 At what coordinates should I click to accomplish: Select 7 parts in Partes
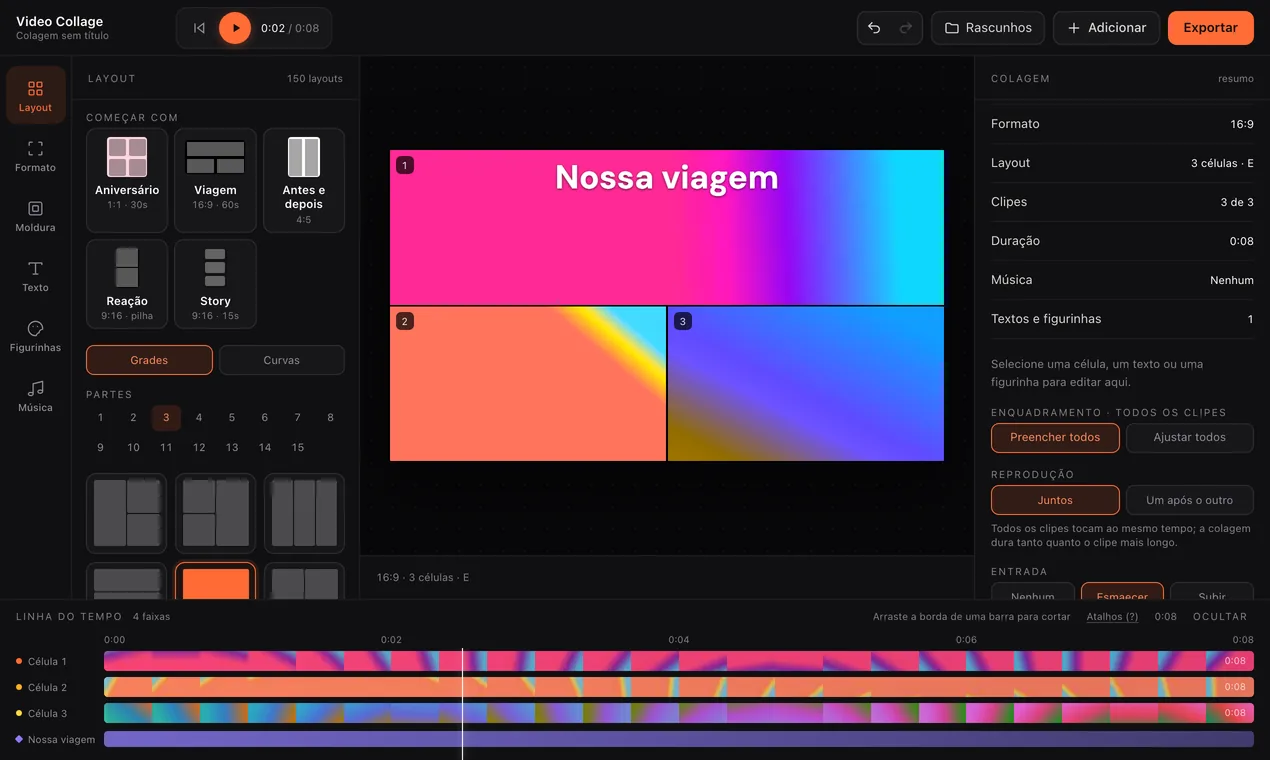[298, 417]
